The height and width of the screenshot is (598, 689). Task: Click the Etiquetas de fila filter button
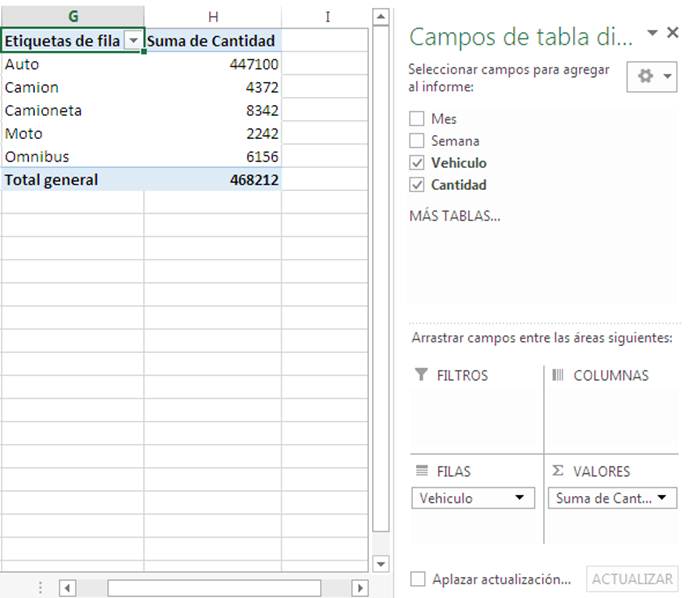[134, 41]
